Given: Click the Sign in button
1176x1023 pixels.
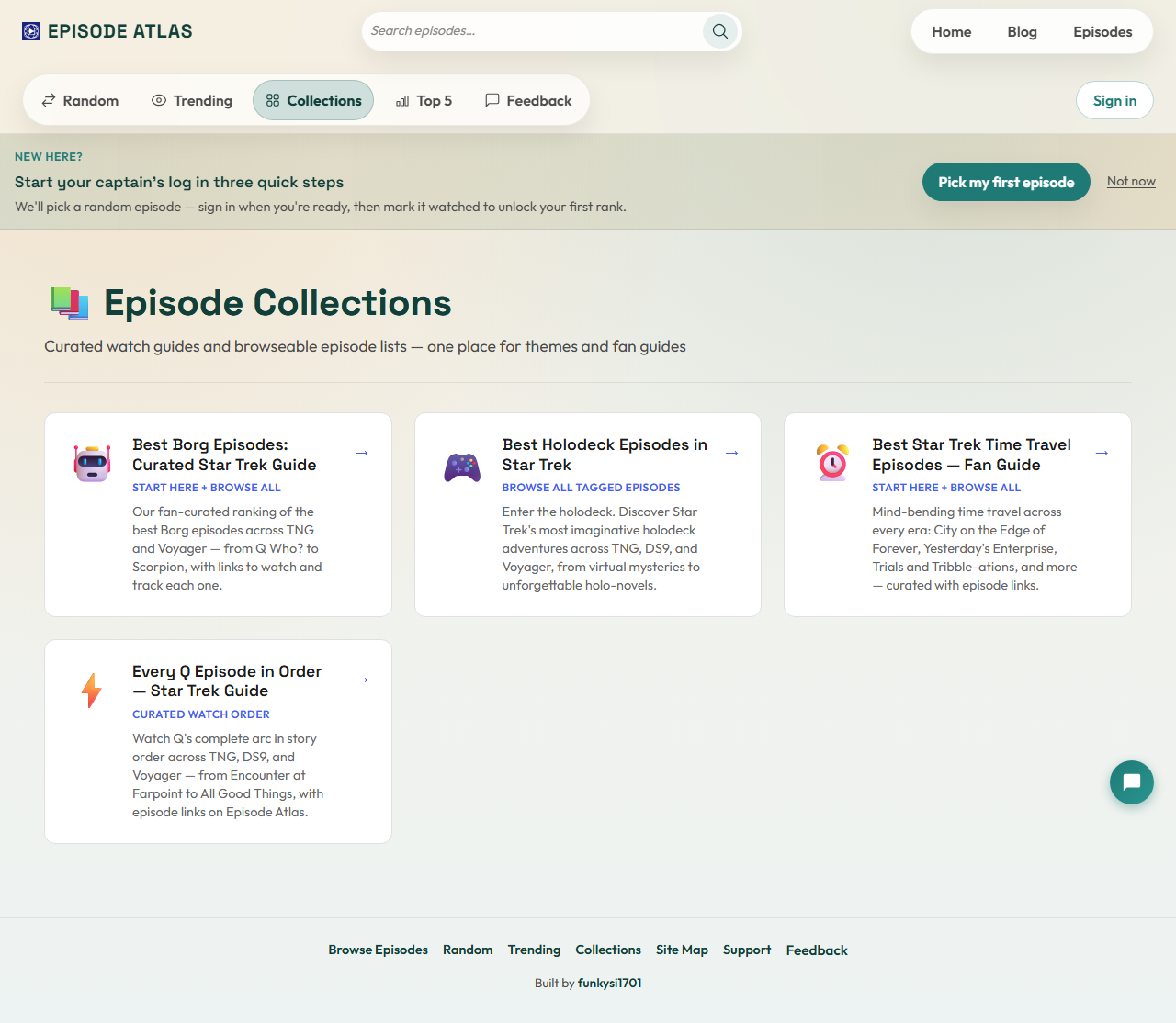Looking at the screenshot, I should point(1114,101).
